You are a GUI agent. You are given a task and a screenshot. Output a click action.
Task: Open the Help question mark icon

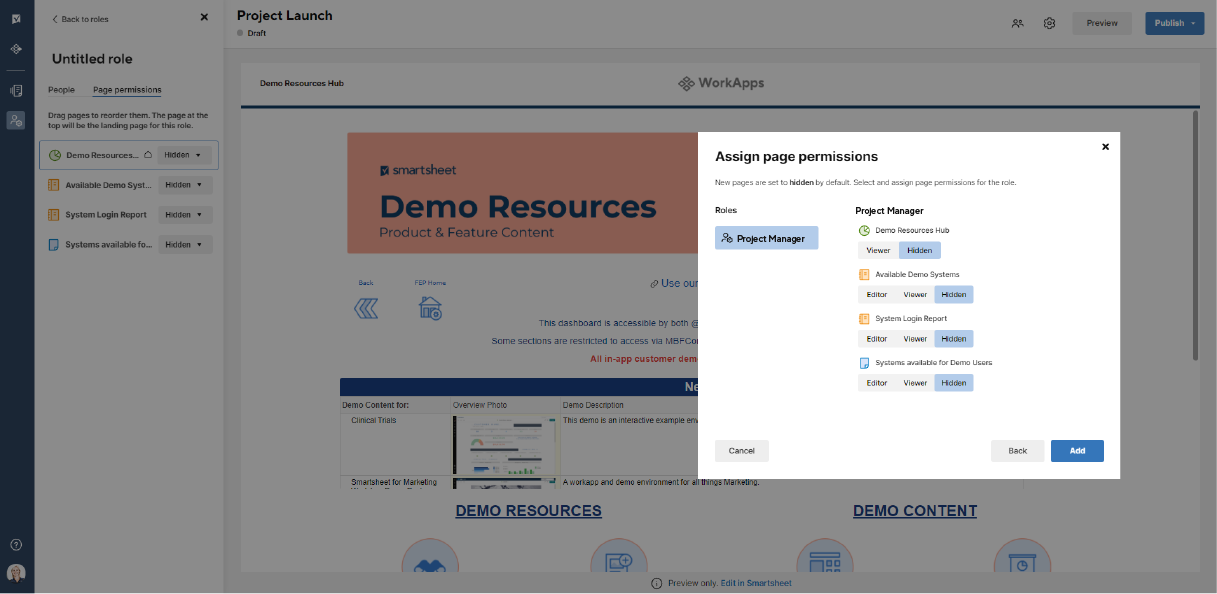(x=15, y=544)
